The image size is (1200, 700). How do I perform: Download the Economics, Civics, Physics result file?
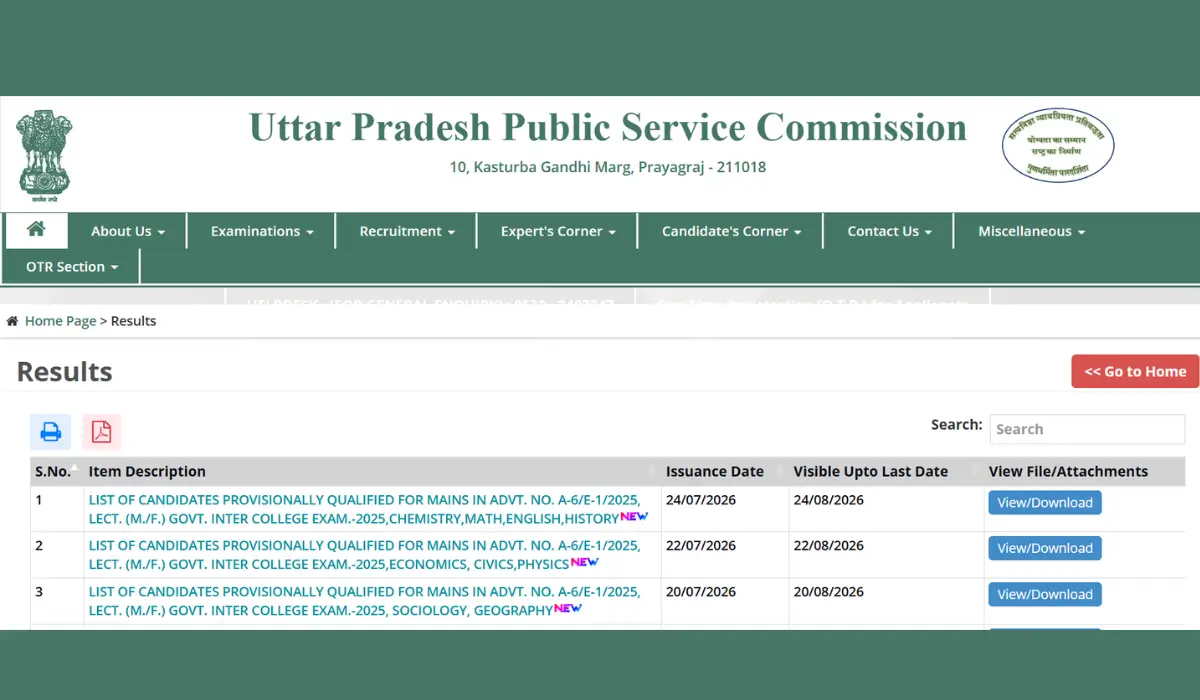[1045, 548]
